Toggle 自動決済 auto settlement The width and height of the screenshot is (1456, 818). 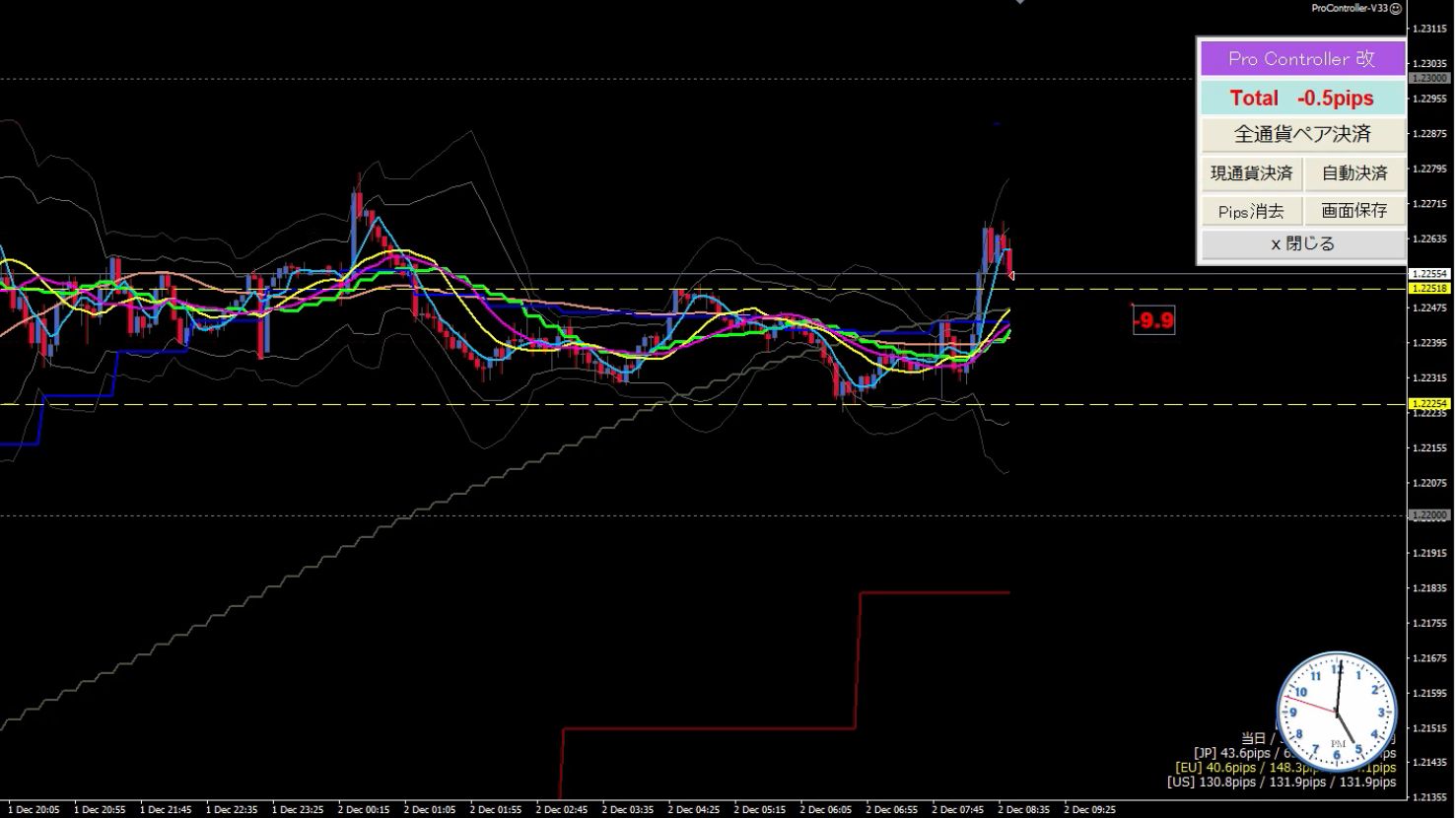1354,173
